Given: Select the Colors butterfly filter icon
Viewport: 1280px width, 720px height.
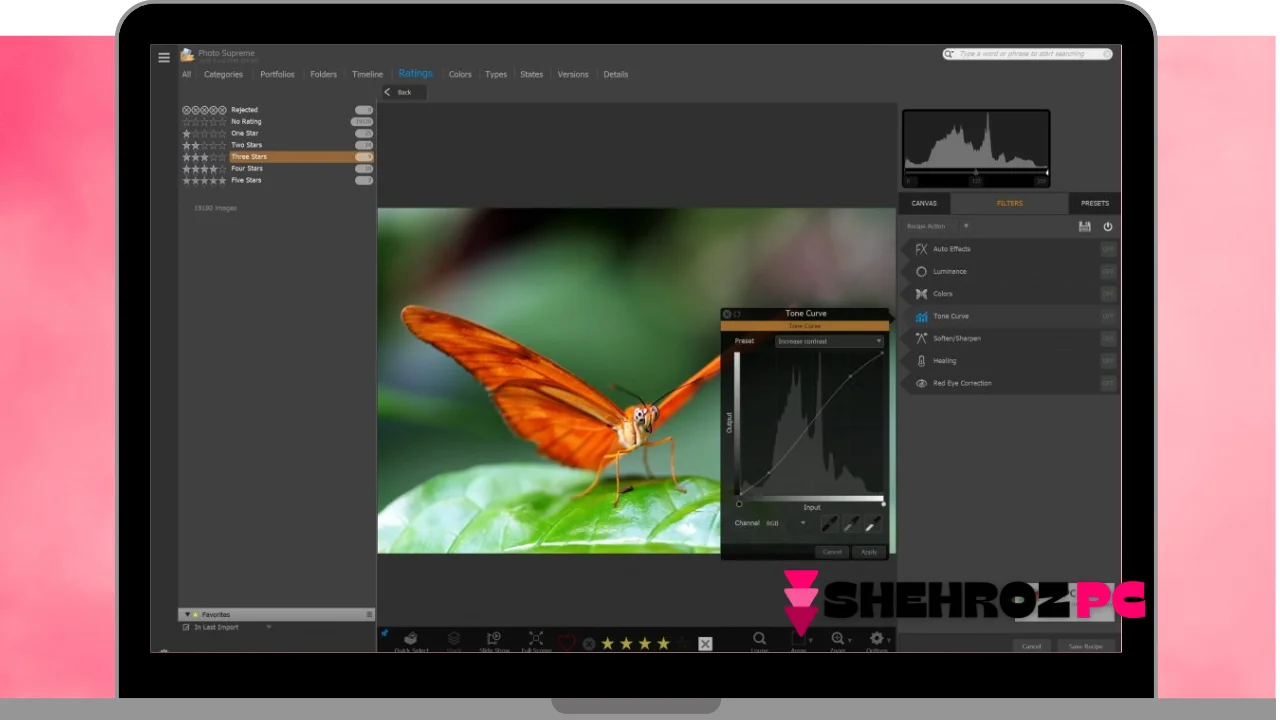Looking at the screenshot, I should (x=921, y=294).
